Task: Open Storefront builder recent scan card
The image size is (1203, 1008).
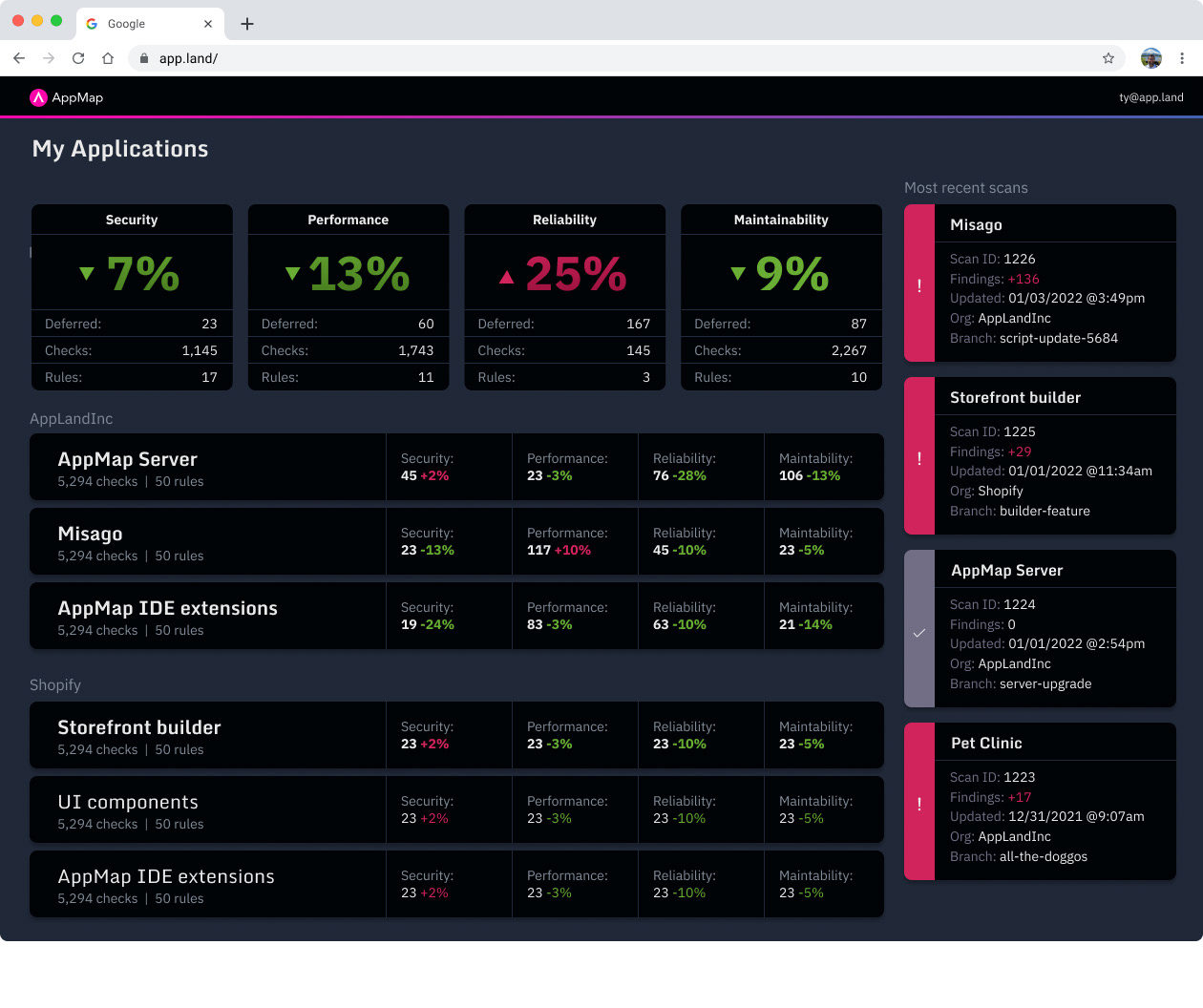Action: tap(1040, 455)
